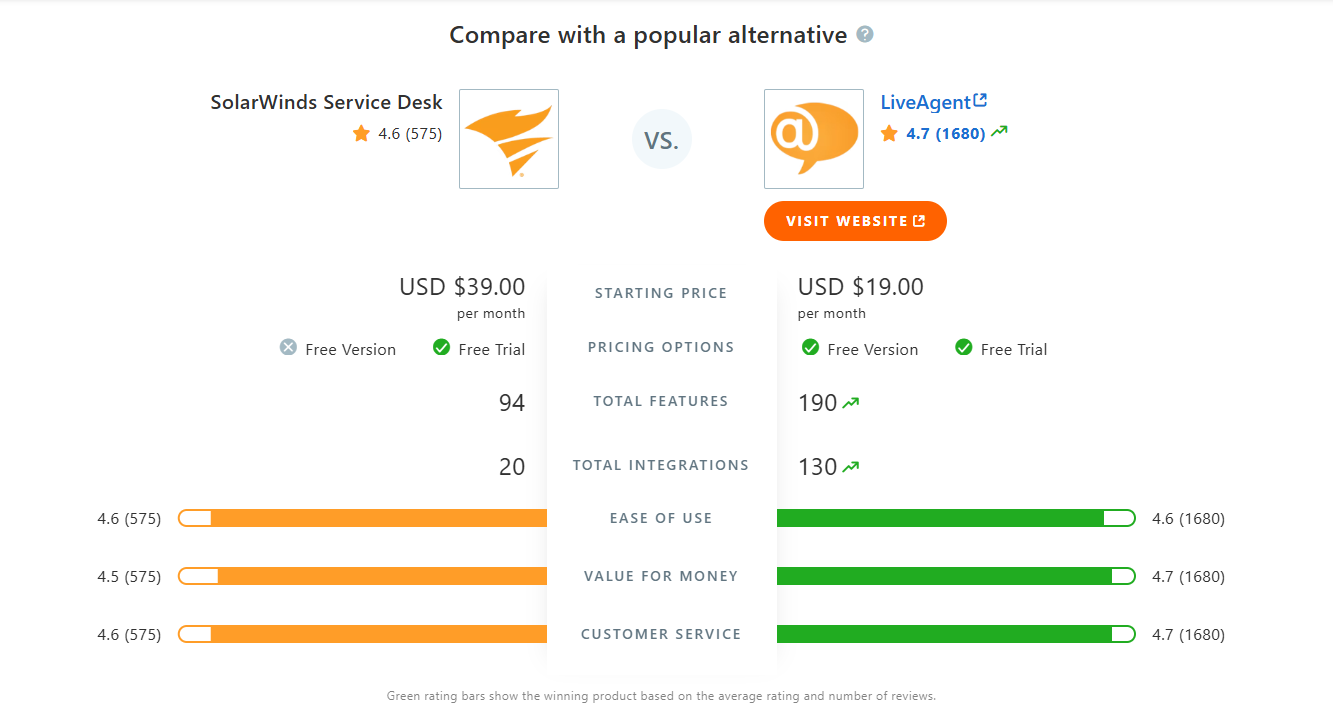Click the LiveAgent speech bubble logo

point(813,139)
